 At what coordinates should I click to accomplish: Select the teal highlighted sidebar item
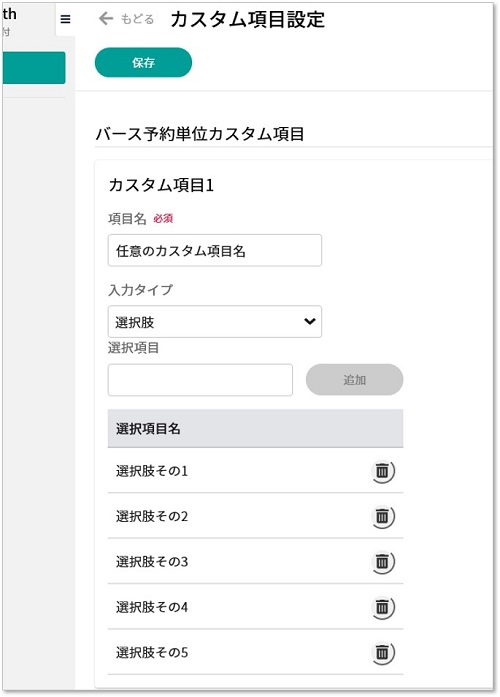click(x=33, y=68)
